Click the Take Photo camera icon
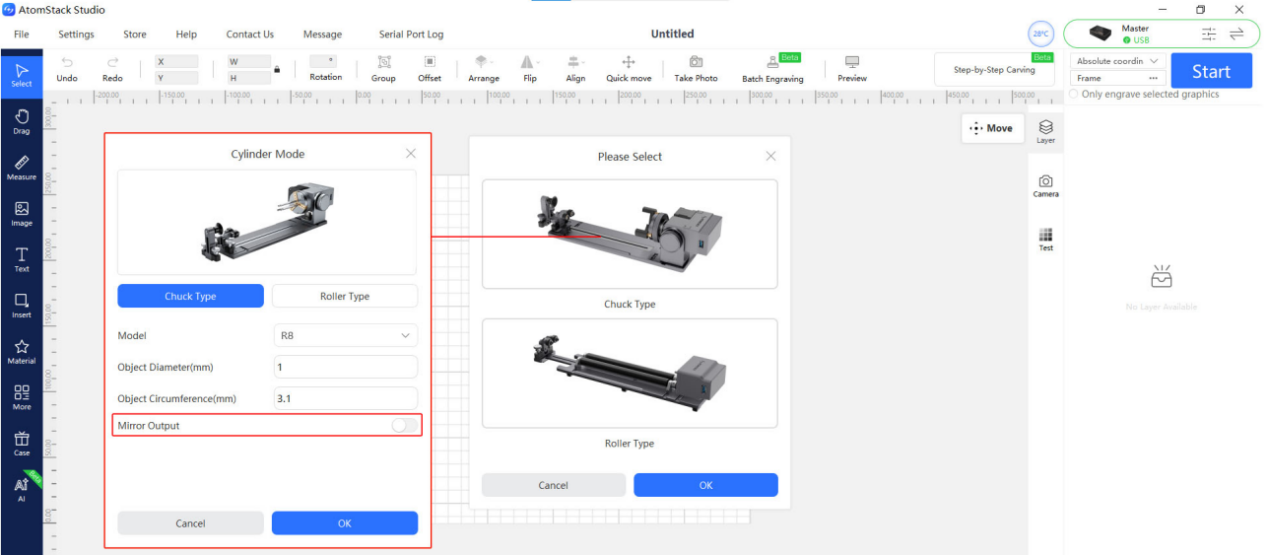Viewport: 1267px width, 555px height. (x=696, y=69)
